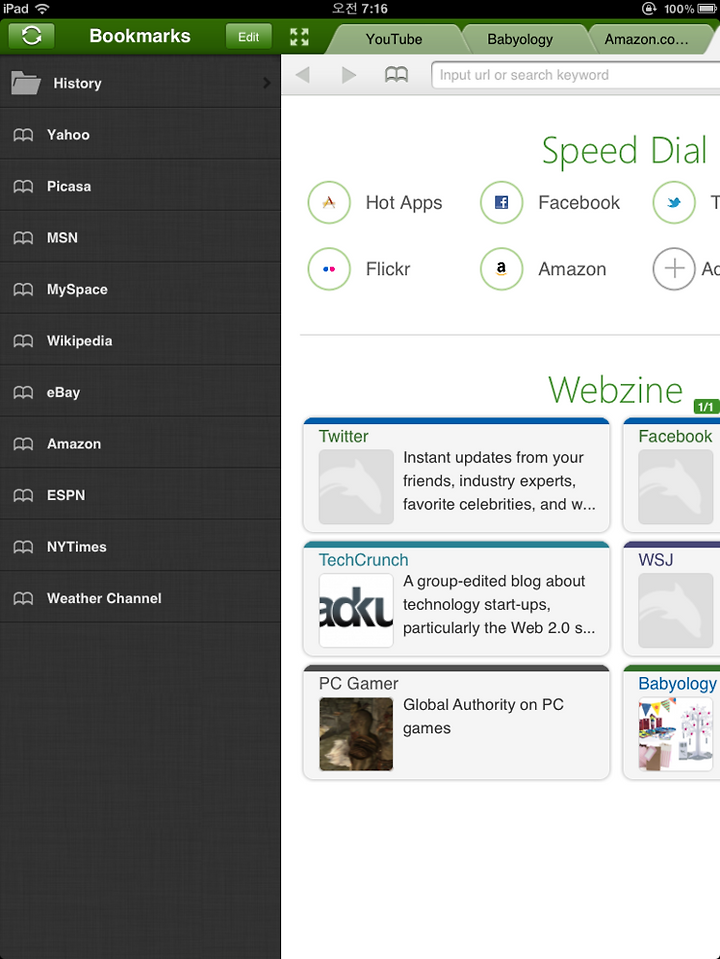This screenshot has width=720, height=959.
Task: Open the Twitter webzine card title
Action: (x=343, y=436)
